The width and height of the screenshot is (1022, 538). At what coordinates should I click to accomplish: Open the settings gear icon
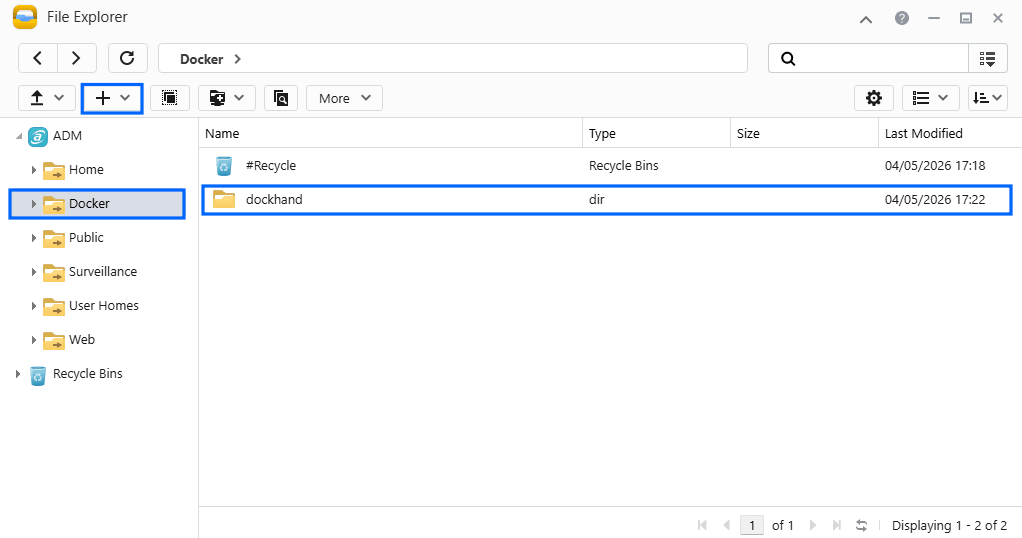(x=874, y=98)
